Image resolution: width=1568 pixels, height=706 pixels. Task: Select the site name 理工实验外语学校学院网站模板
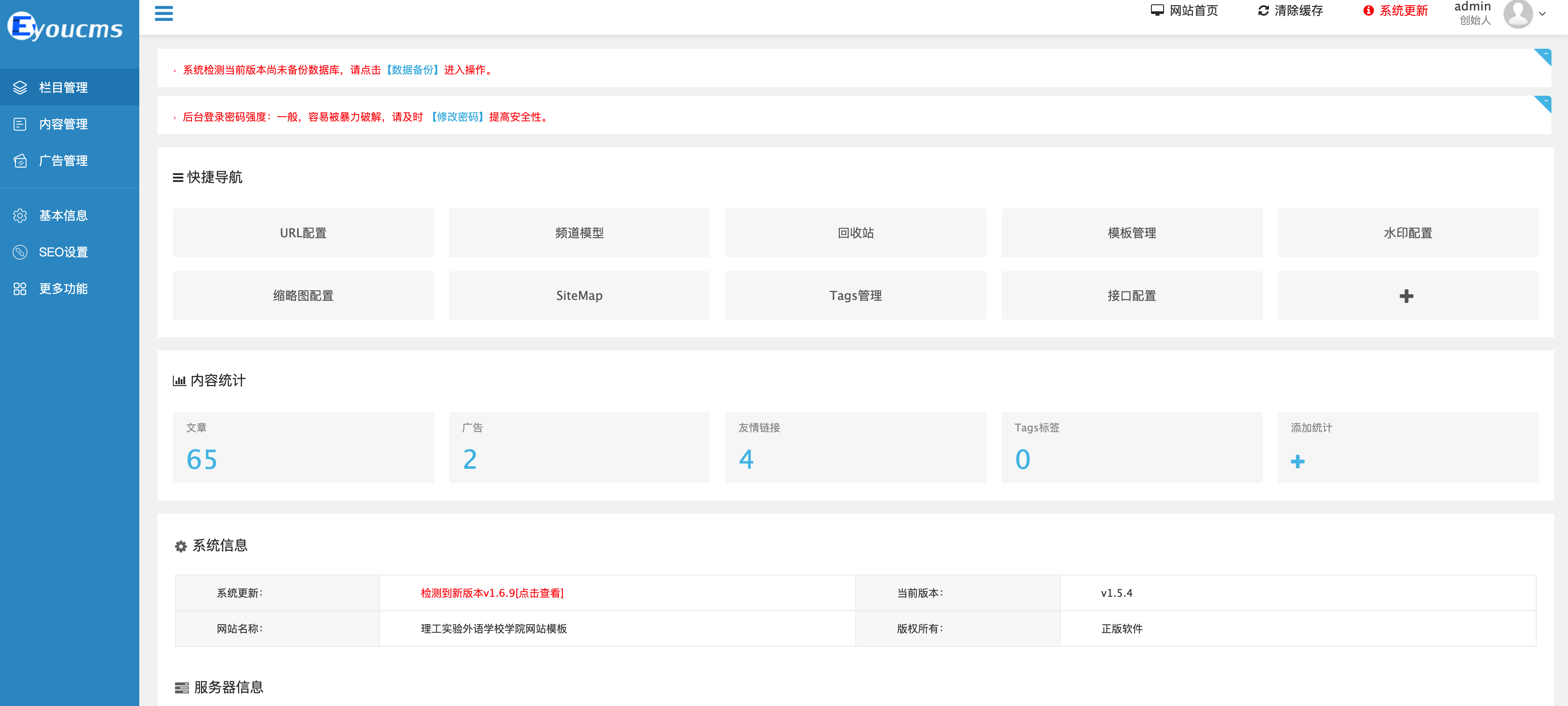pos(494,629)
